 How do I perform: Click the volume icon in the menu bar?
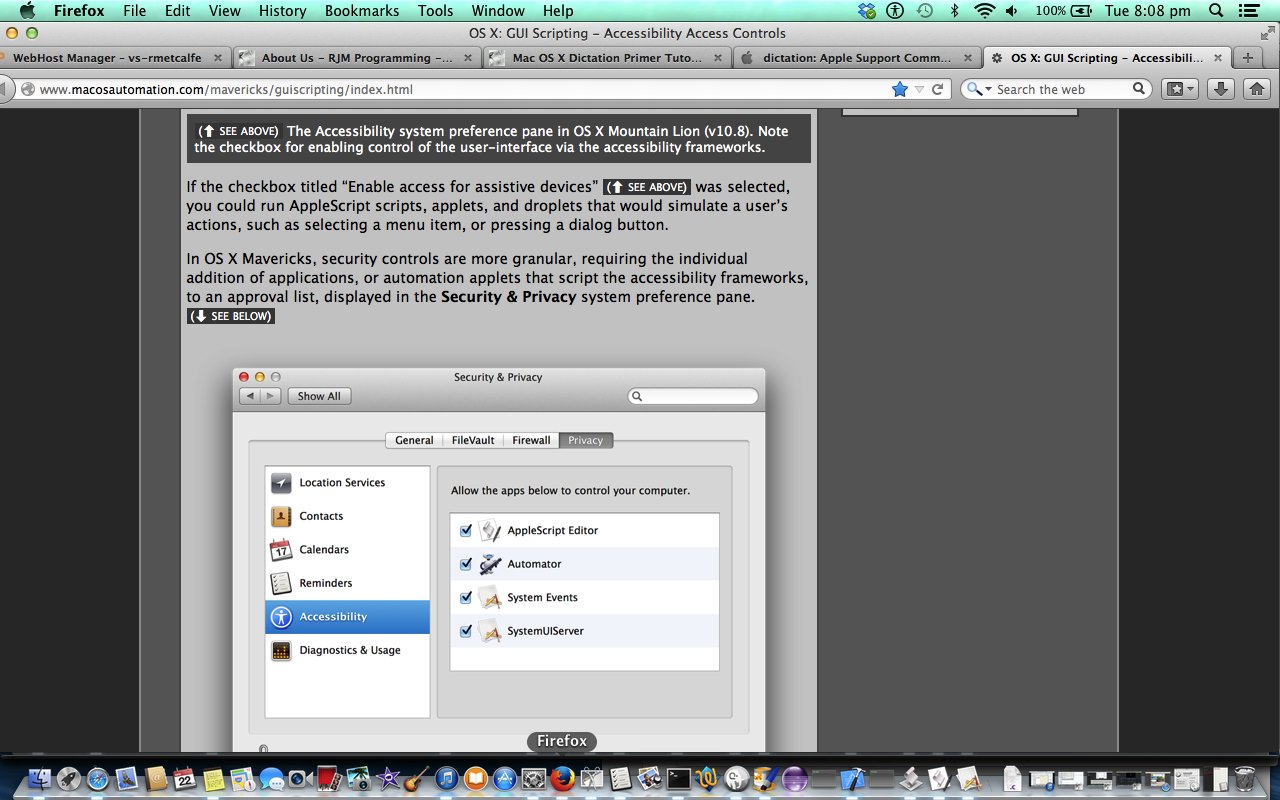[x=1013, y=11]
